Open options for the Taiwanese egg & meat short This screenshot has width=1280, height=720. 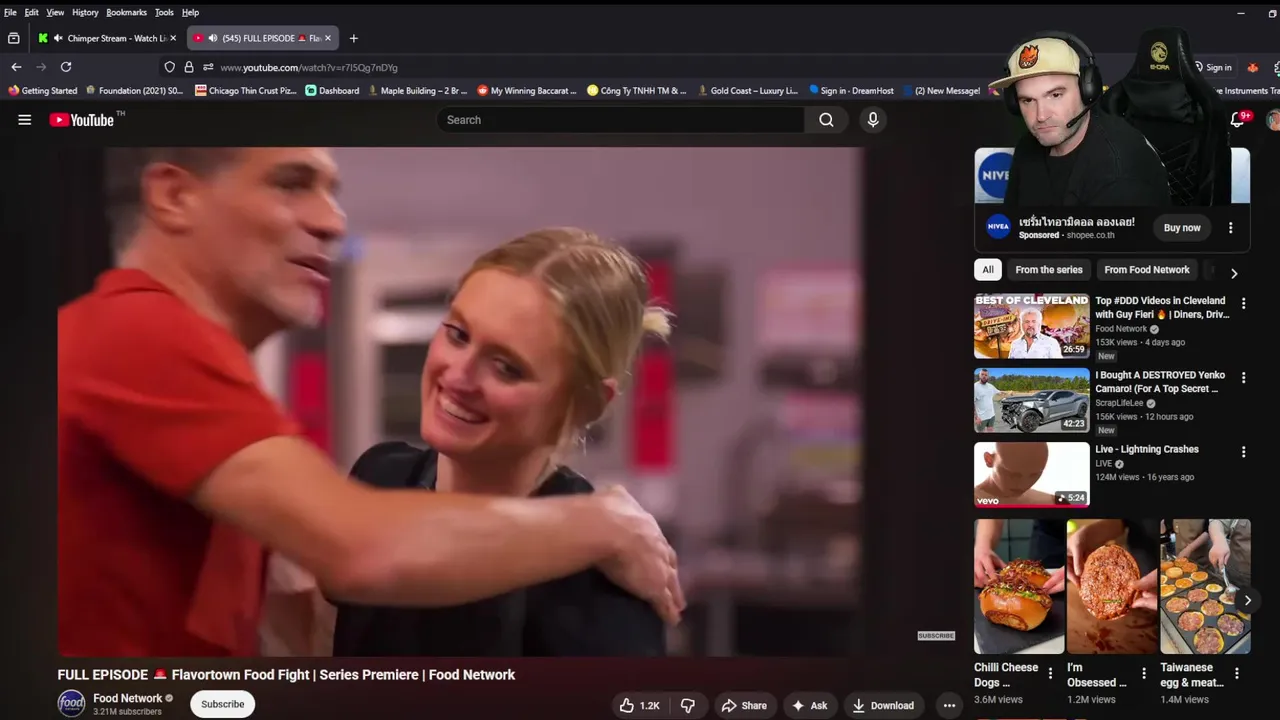coord(1237,674)
